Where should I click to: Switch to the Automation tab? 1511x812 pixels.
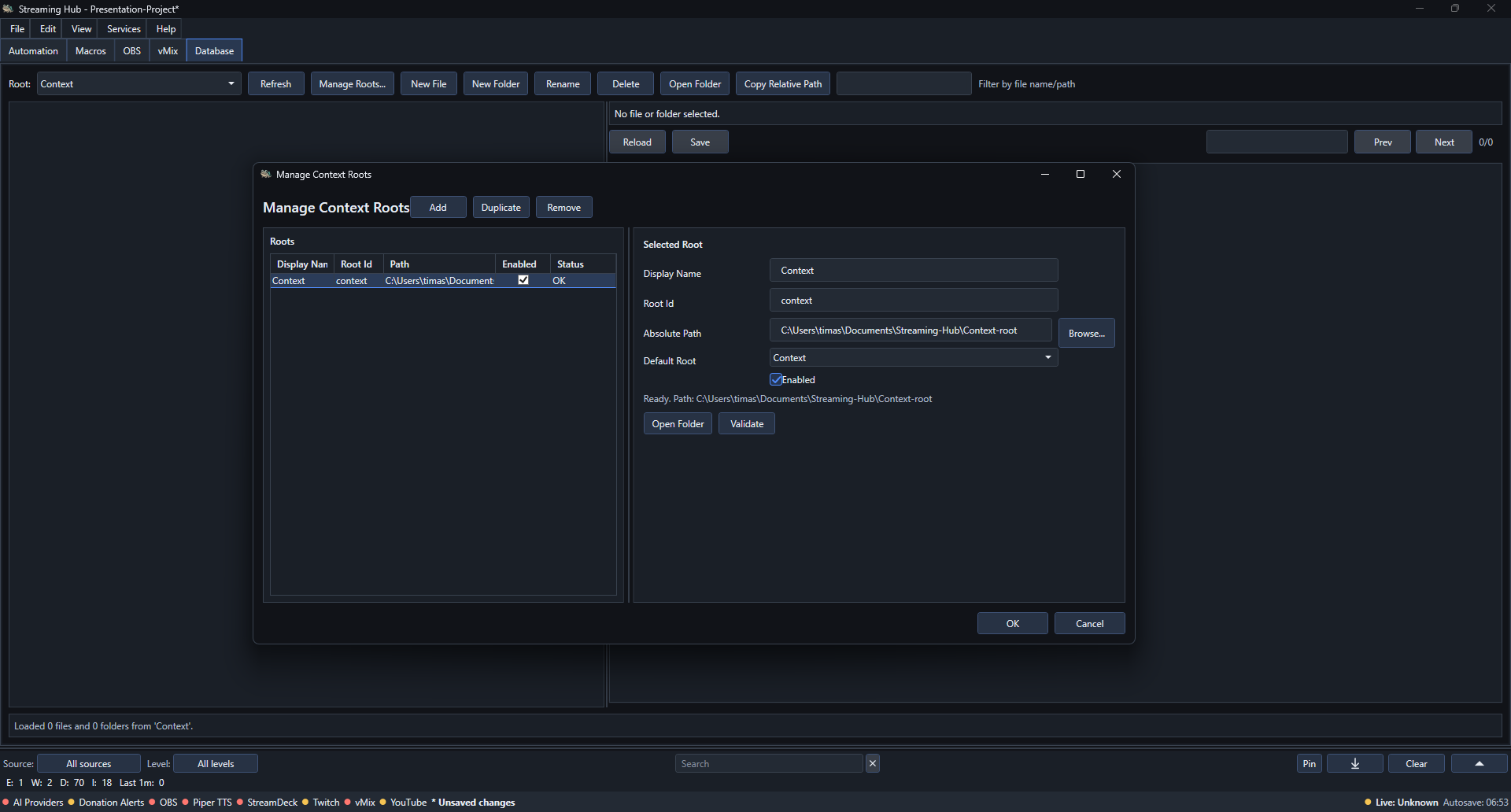(x=33, y=50)
